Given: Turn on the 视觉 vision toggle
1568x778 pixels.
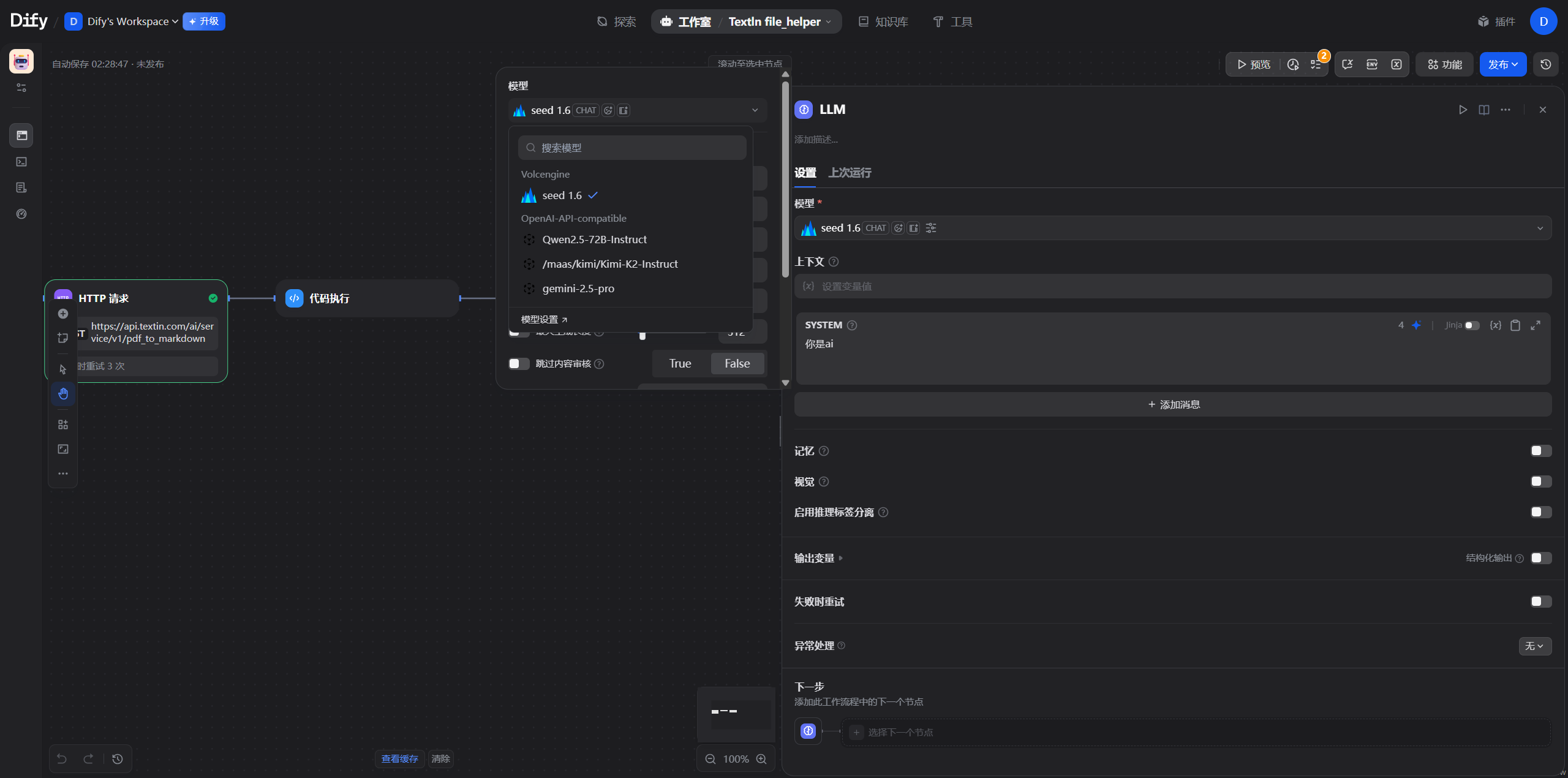Looking at the screenshot, I should coord(1540,482).
